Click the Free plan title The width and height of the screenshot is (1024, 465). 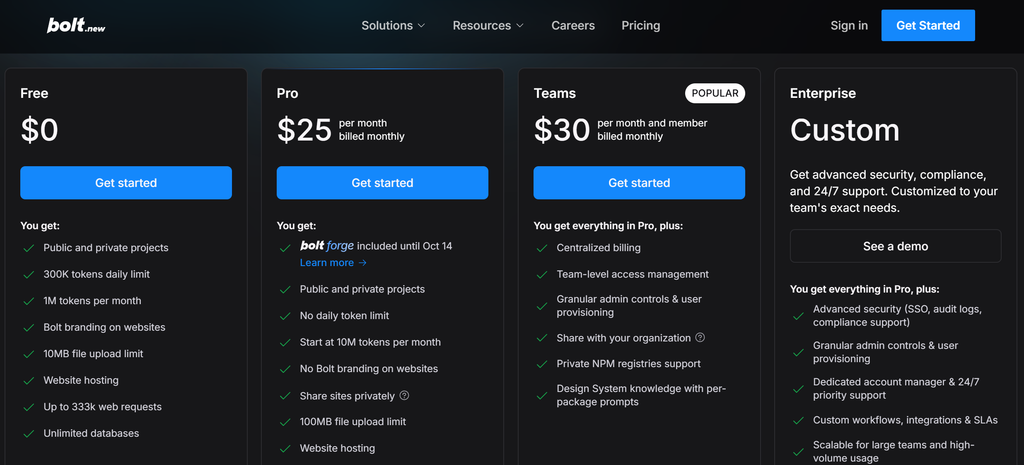34,93
